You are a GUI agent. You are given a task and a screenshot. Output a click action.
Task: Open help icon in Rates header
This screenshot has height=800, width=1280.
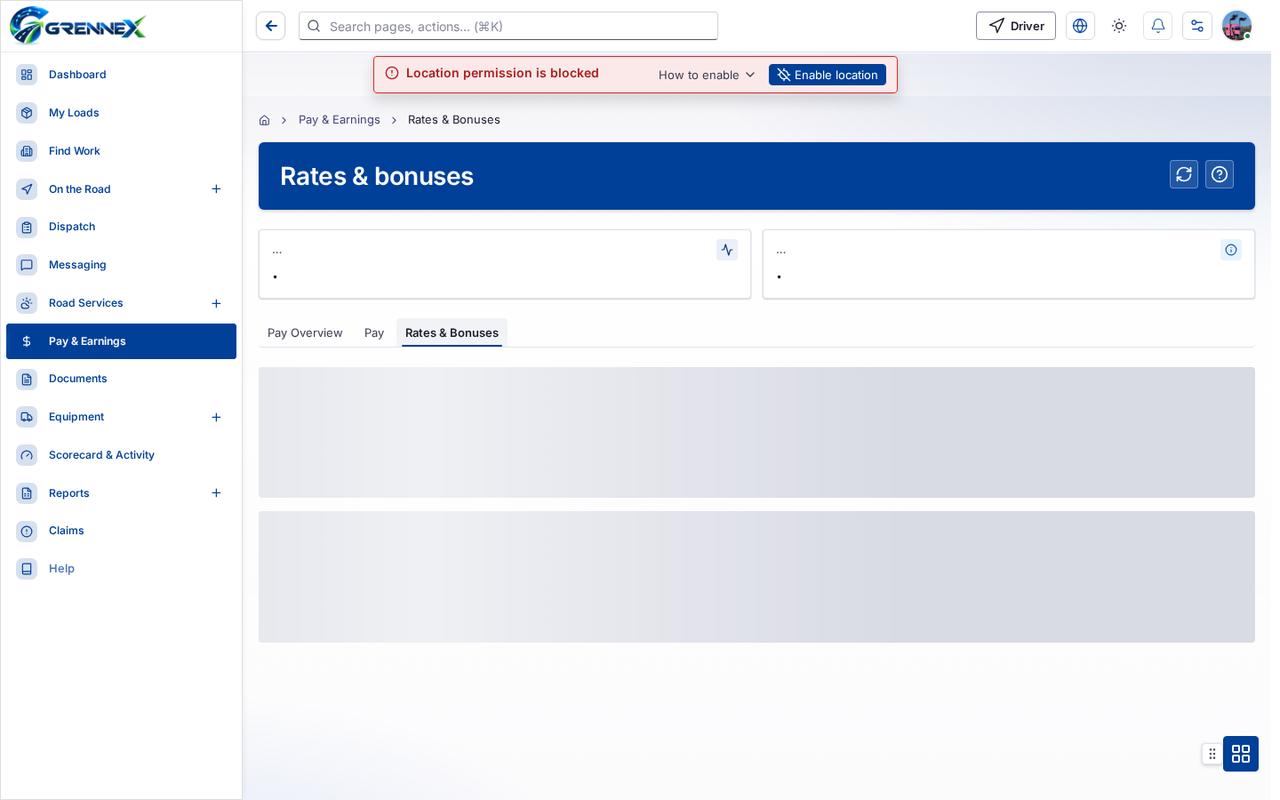(x=1219, y=174)
